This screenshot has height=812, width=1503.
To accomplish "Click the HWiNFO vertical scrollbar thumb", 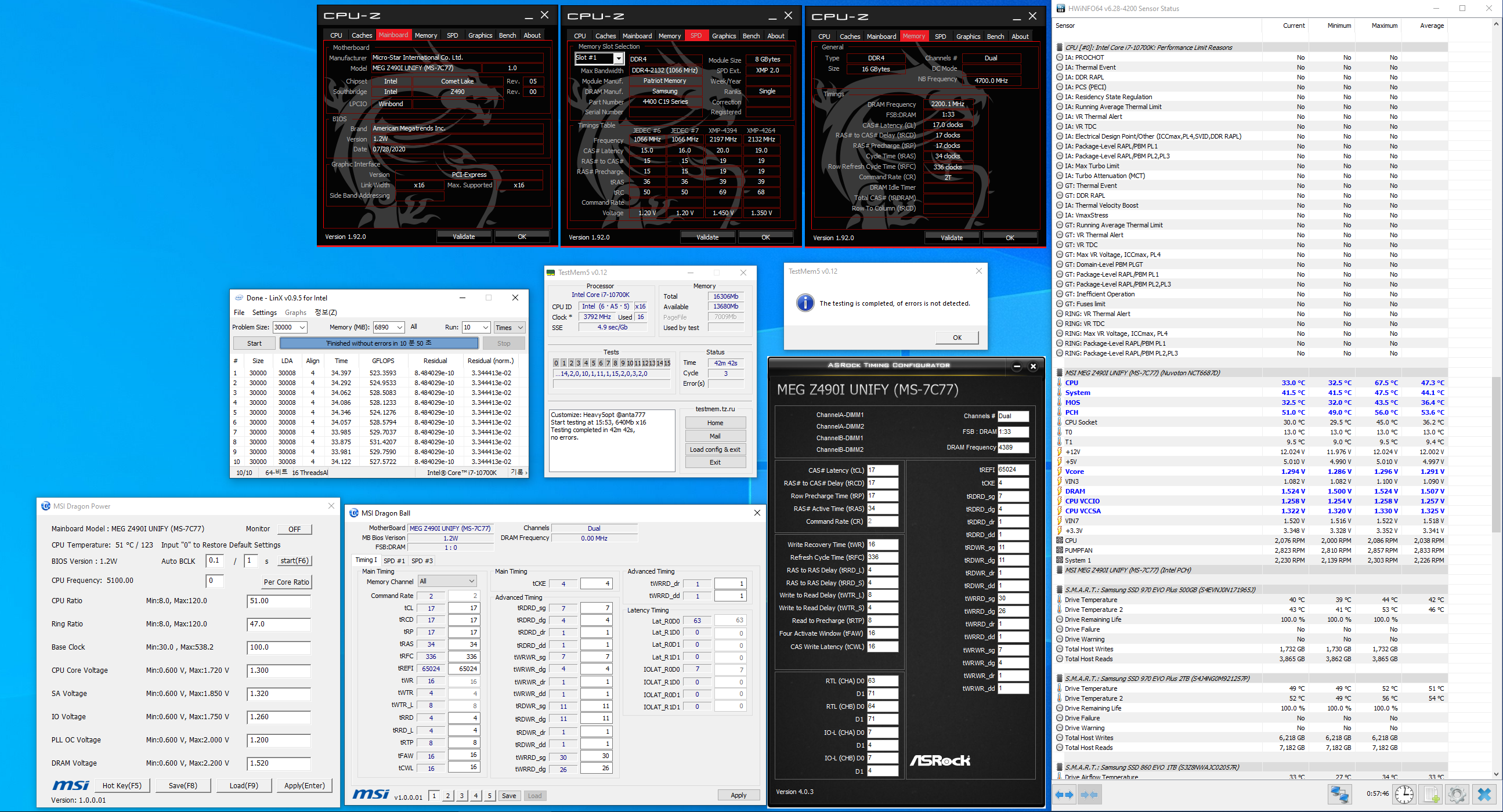I will (1495, 455).
